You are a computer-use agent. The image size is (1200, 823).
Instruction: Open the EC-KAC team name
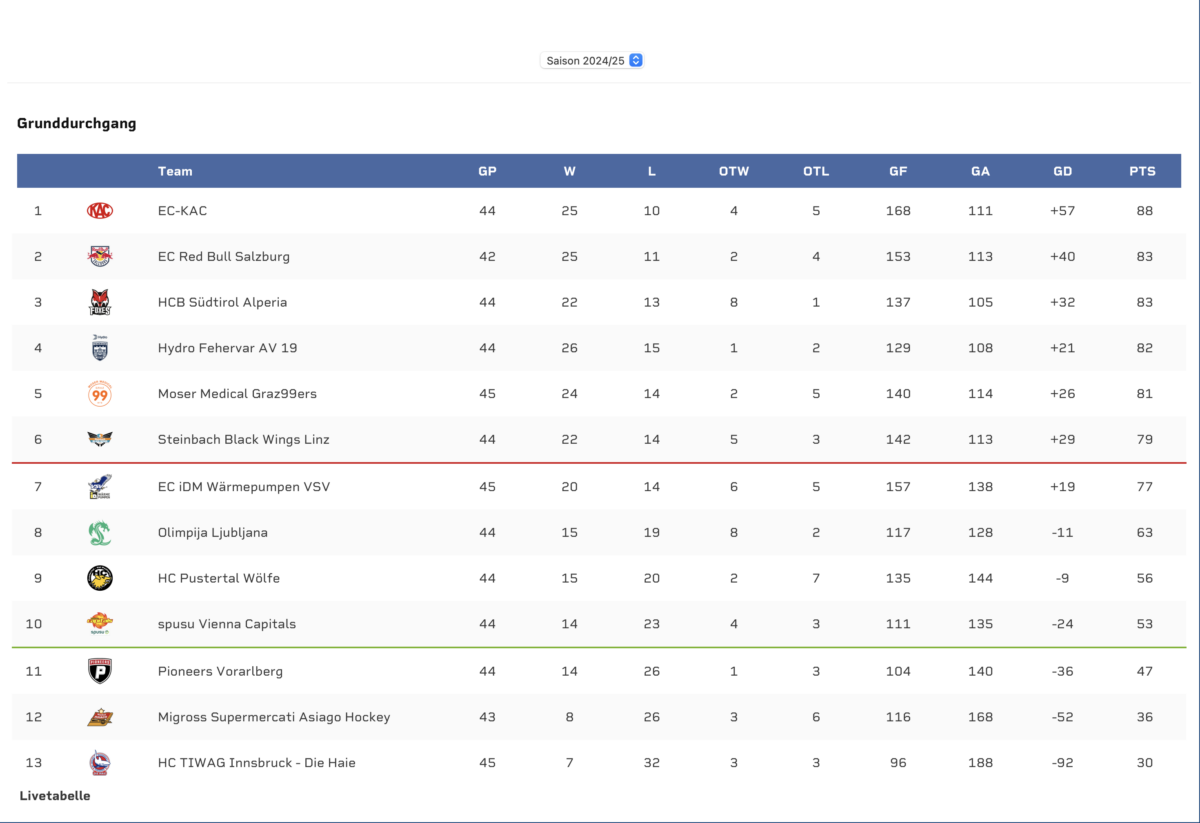(x=183, y=211)
